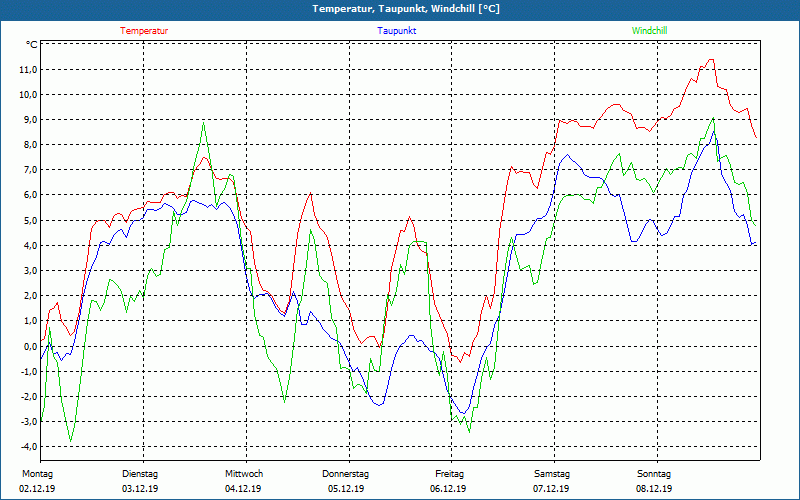Click the Montag day label

point(37,474)
